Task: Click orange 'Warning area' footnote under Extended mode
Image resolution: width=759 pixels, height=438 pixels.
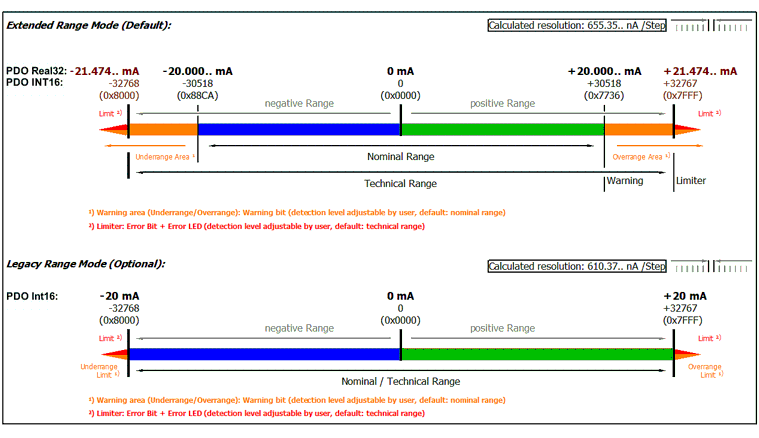Action: click(297, 212)
